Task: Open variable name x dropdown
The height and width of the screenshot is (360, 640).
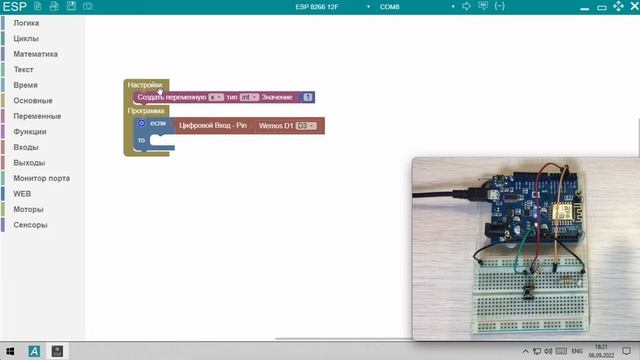Action: click(x=216, y=97)
